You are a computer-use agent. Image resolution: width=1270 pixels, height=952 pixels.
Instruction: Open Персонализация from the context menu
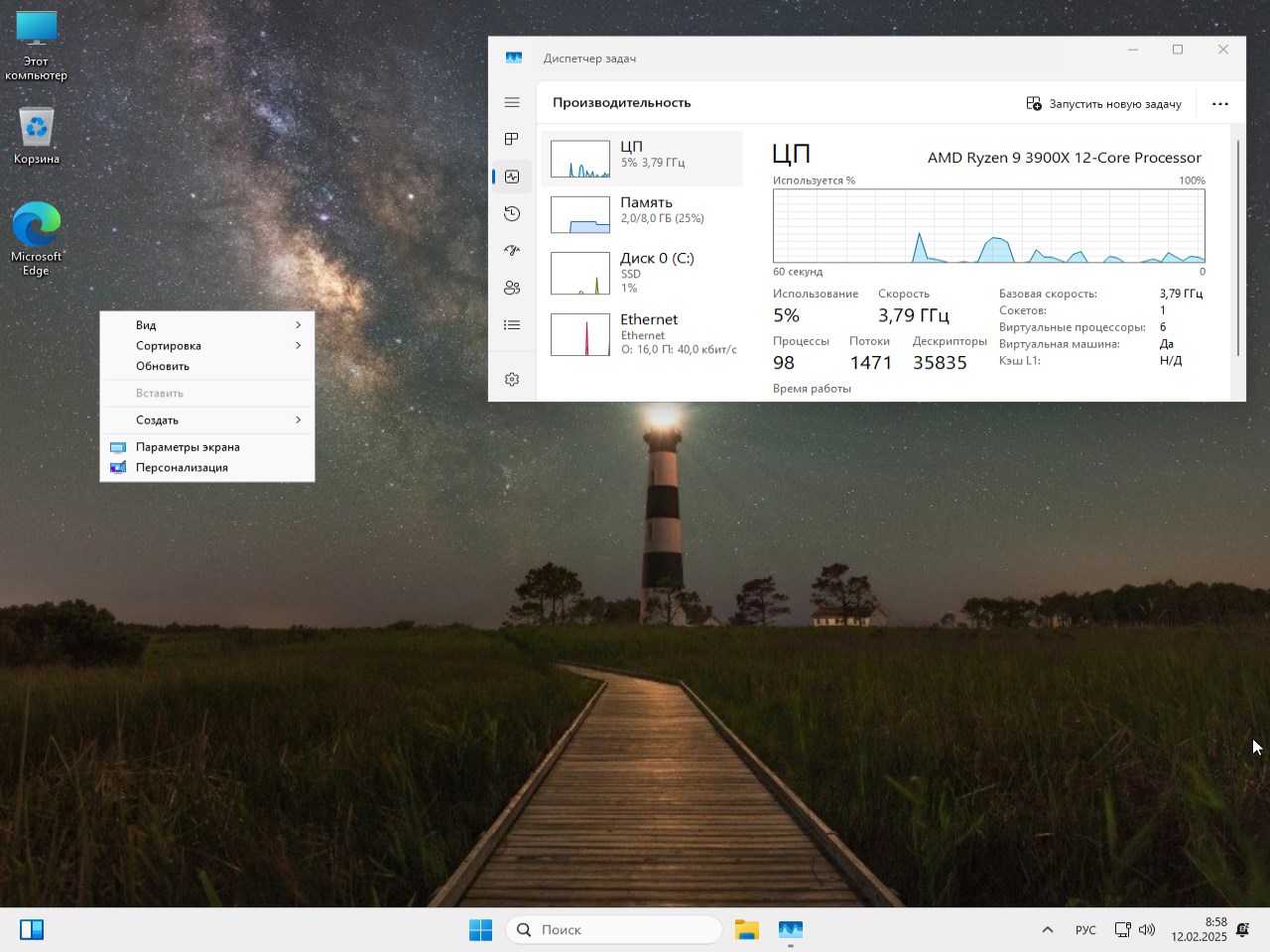click(182, 467)
